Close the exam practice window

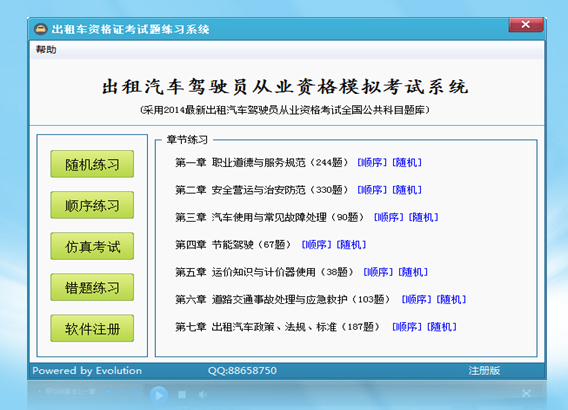click(526, 25)
